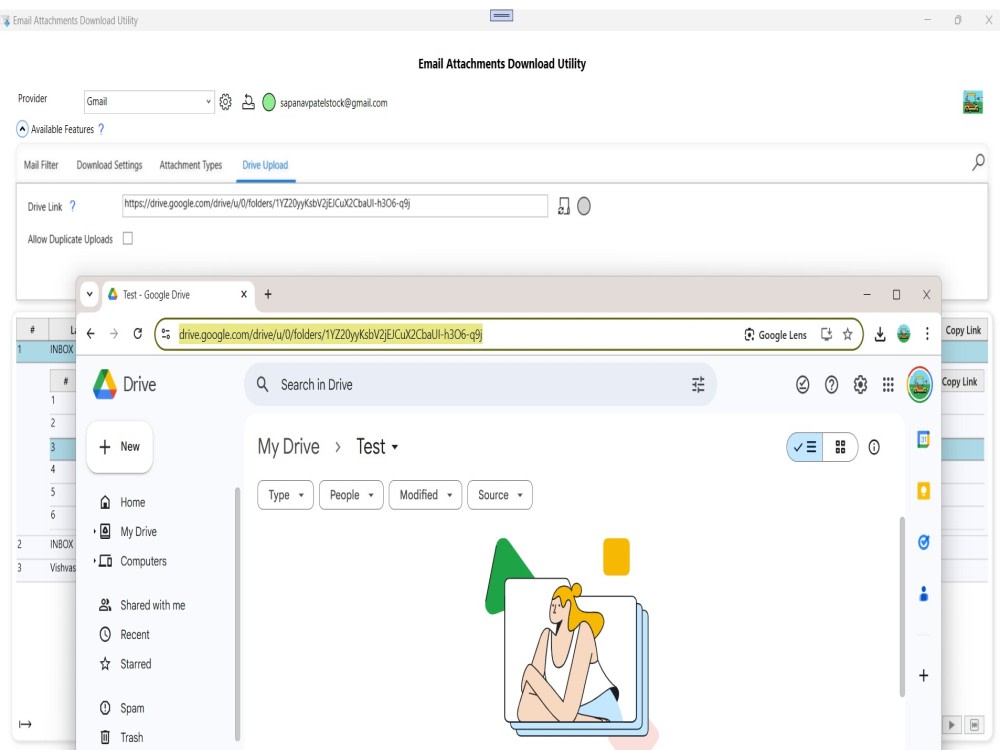Open the People filter dropdown
1000x750 pixels.
pos(351,495)
